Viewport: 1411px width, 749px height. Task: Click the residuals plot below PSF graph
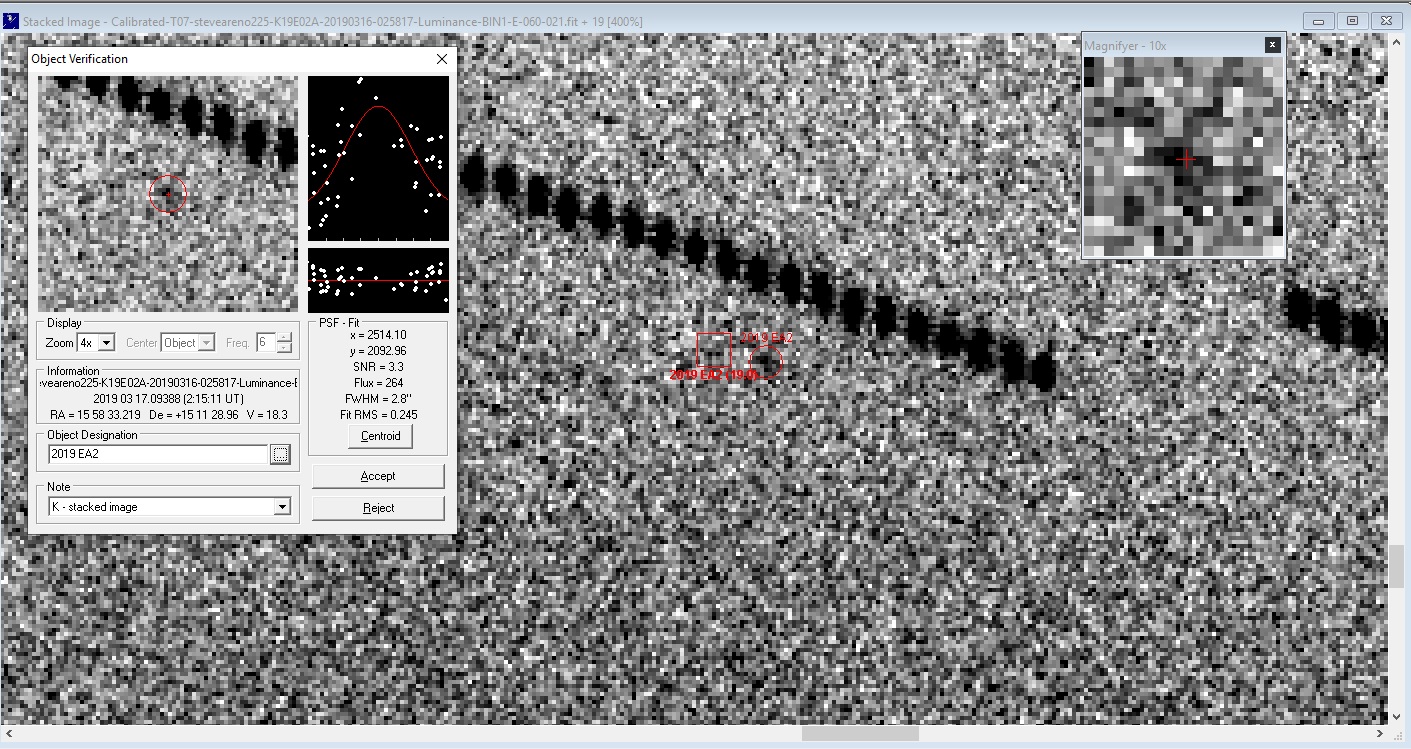pyautogui.click(x=378, y=280)
